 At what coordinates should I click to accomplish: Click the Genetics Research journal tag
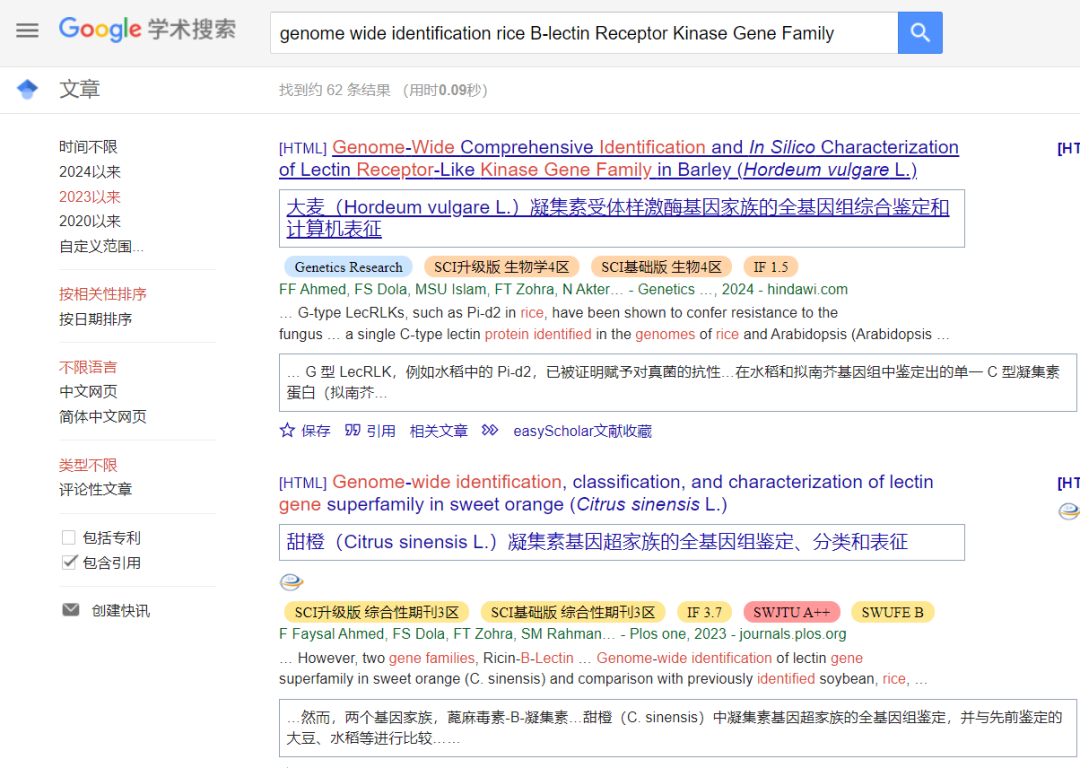pos(349,267)
